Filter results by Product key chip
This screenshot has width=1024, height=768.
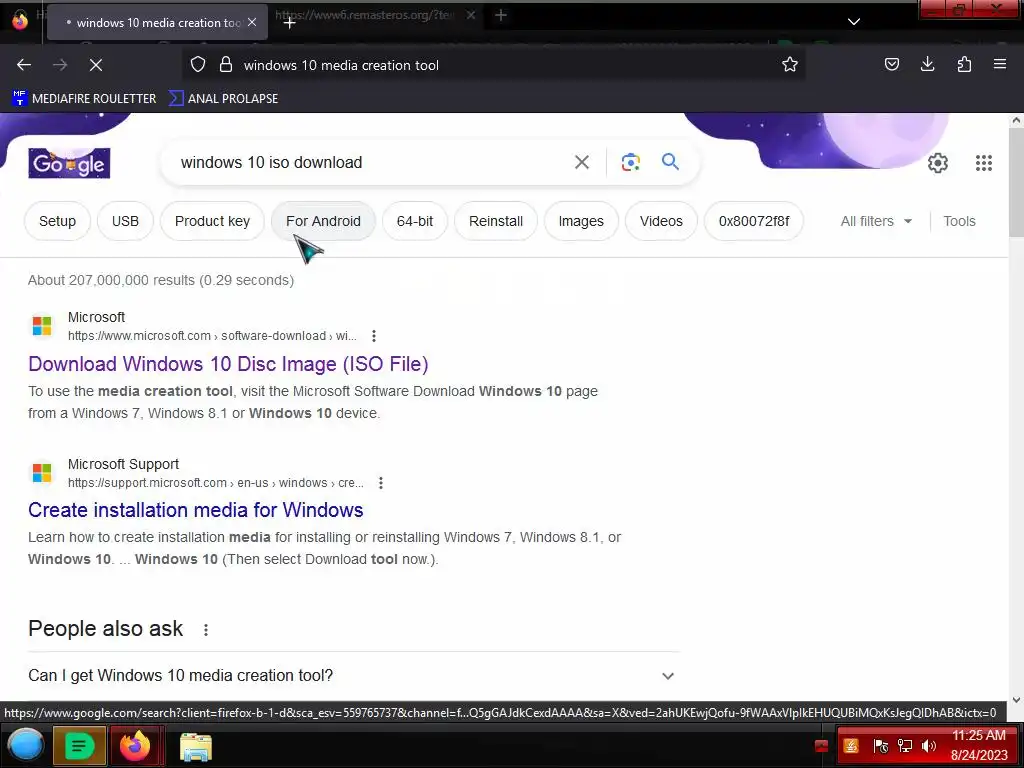click(x=212, y=221)
